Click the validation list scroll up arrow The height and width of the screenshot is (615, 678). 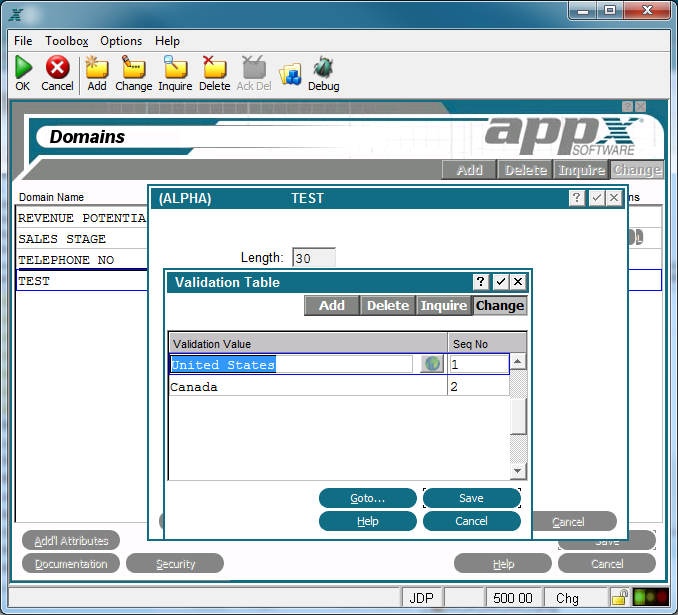coord(518,361)
